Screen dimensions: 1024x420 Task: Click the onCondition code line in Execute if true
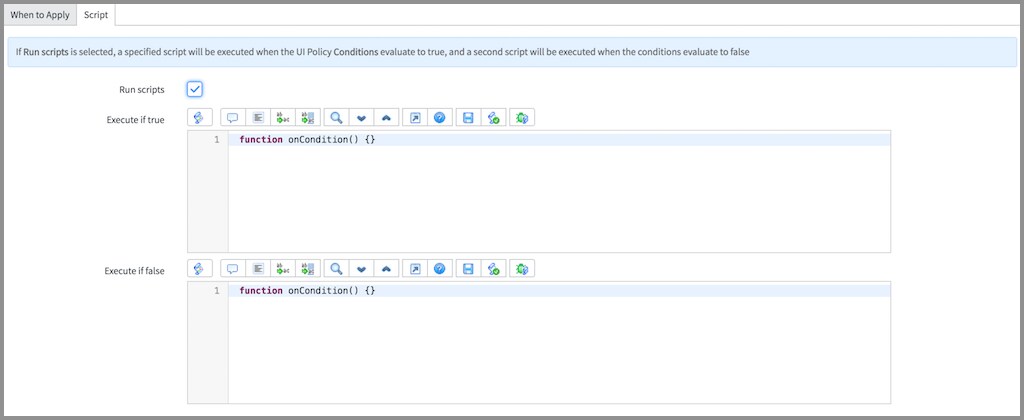point(307,140)
